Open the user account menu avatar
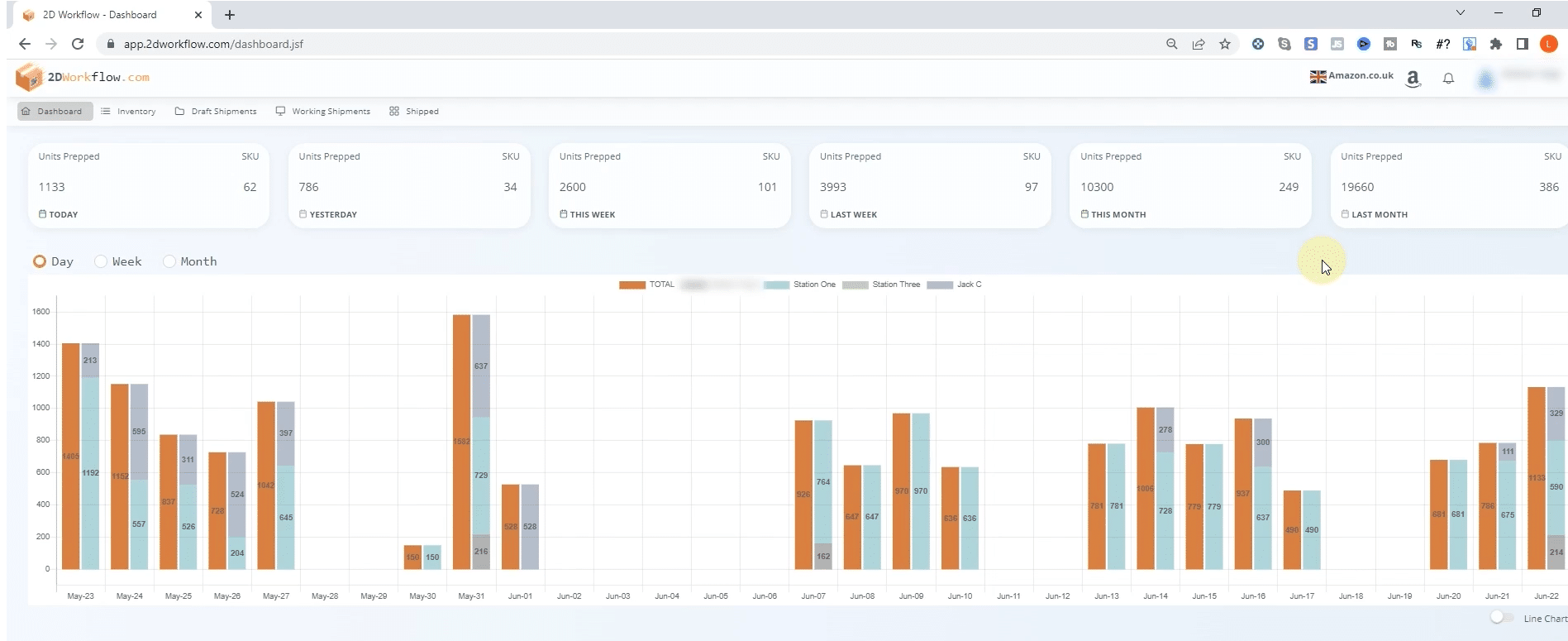Viewport: 1568px width, 641px height. pyautogui.click(x=1486, y=80)
